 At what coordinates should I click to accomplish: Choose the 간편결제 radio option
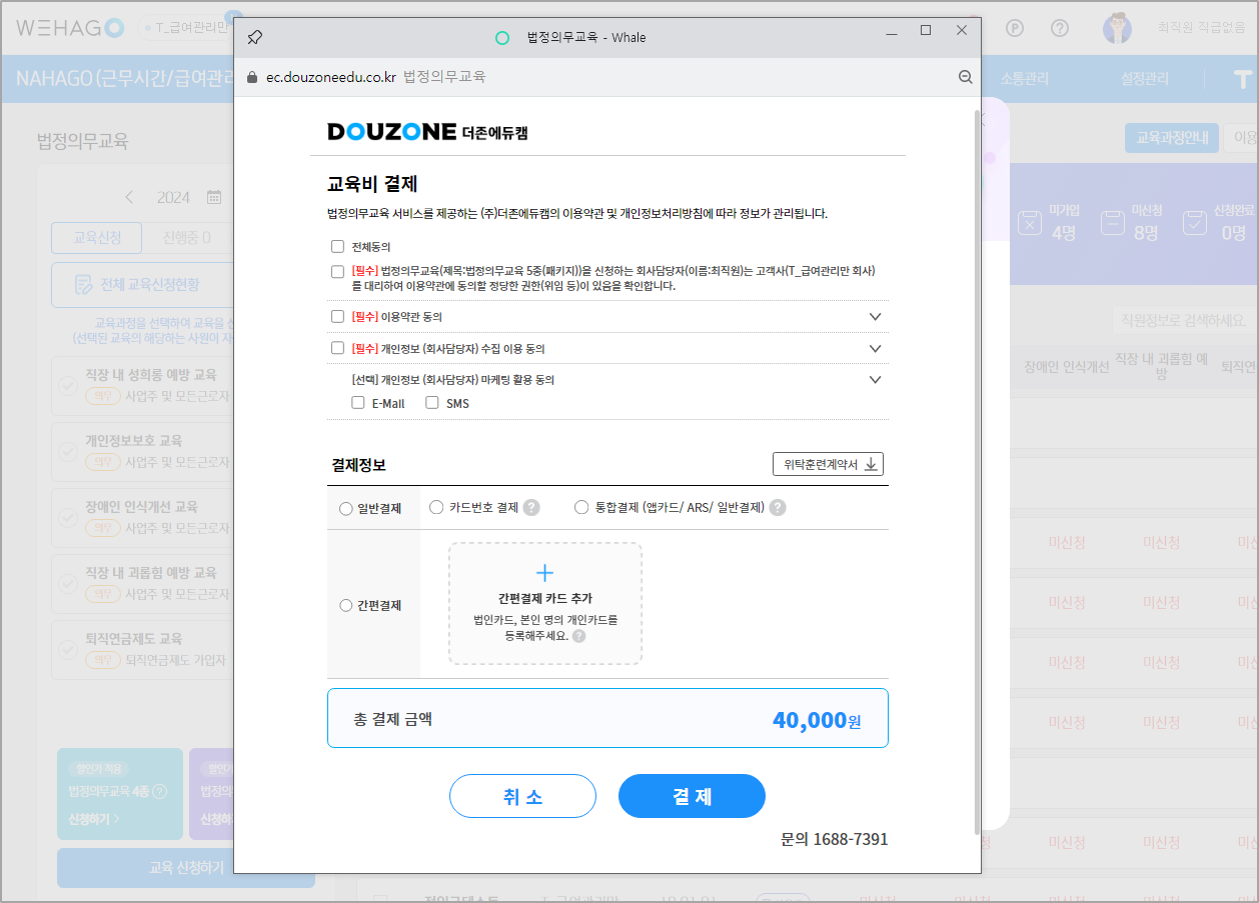click(346, 605)
